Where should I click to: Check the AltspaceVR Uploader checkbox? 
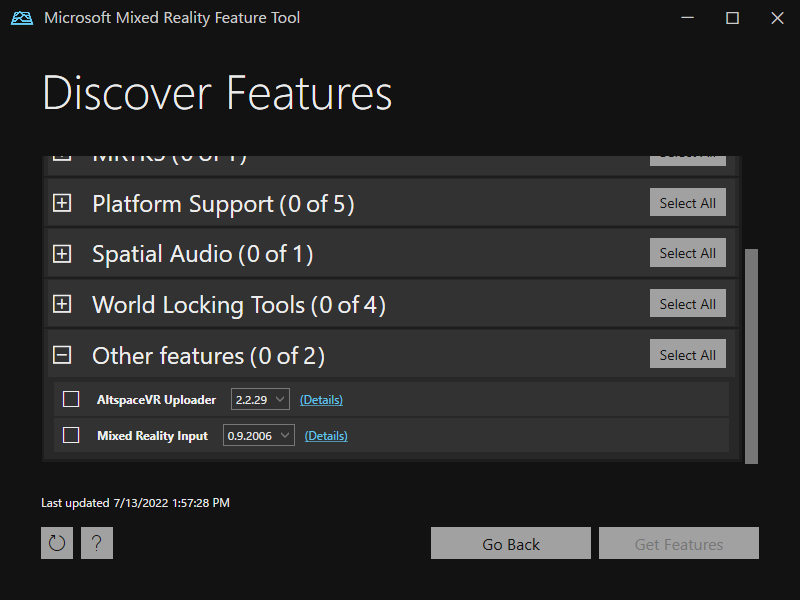[x=71, y=399]
